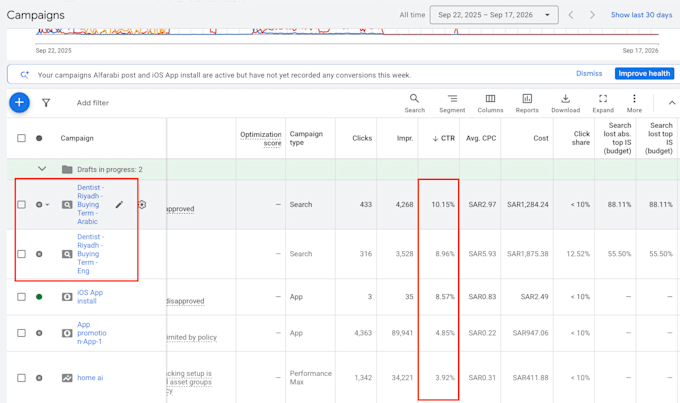Sort by the Campaign type column header
This screenshot has width=680, height=403.
coord(306,138)
